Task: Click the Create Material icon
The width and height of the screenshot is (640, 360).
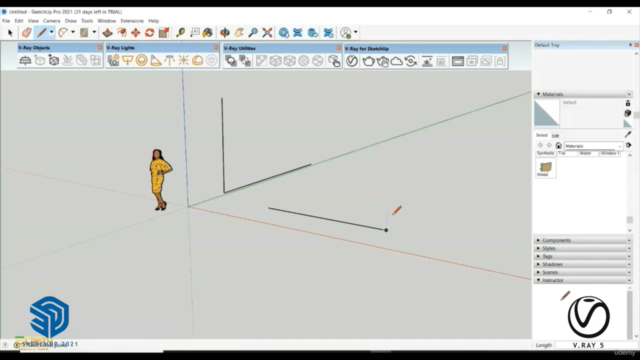Action: (x=628, y=113)
